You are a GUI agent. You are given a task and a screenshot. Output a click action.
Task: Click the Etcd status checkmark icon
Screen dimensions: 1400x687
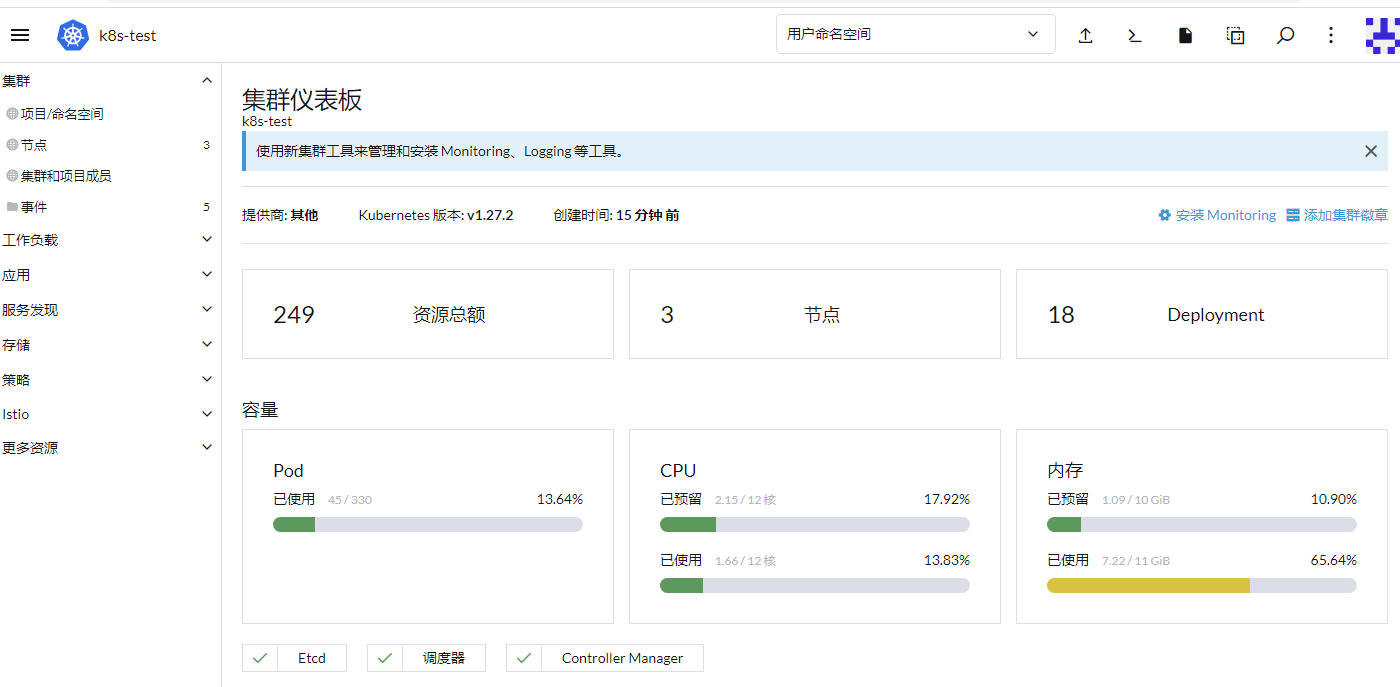pyautogui.click(x=260, y=658)
